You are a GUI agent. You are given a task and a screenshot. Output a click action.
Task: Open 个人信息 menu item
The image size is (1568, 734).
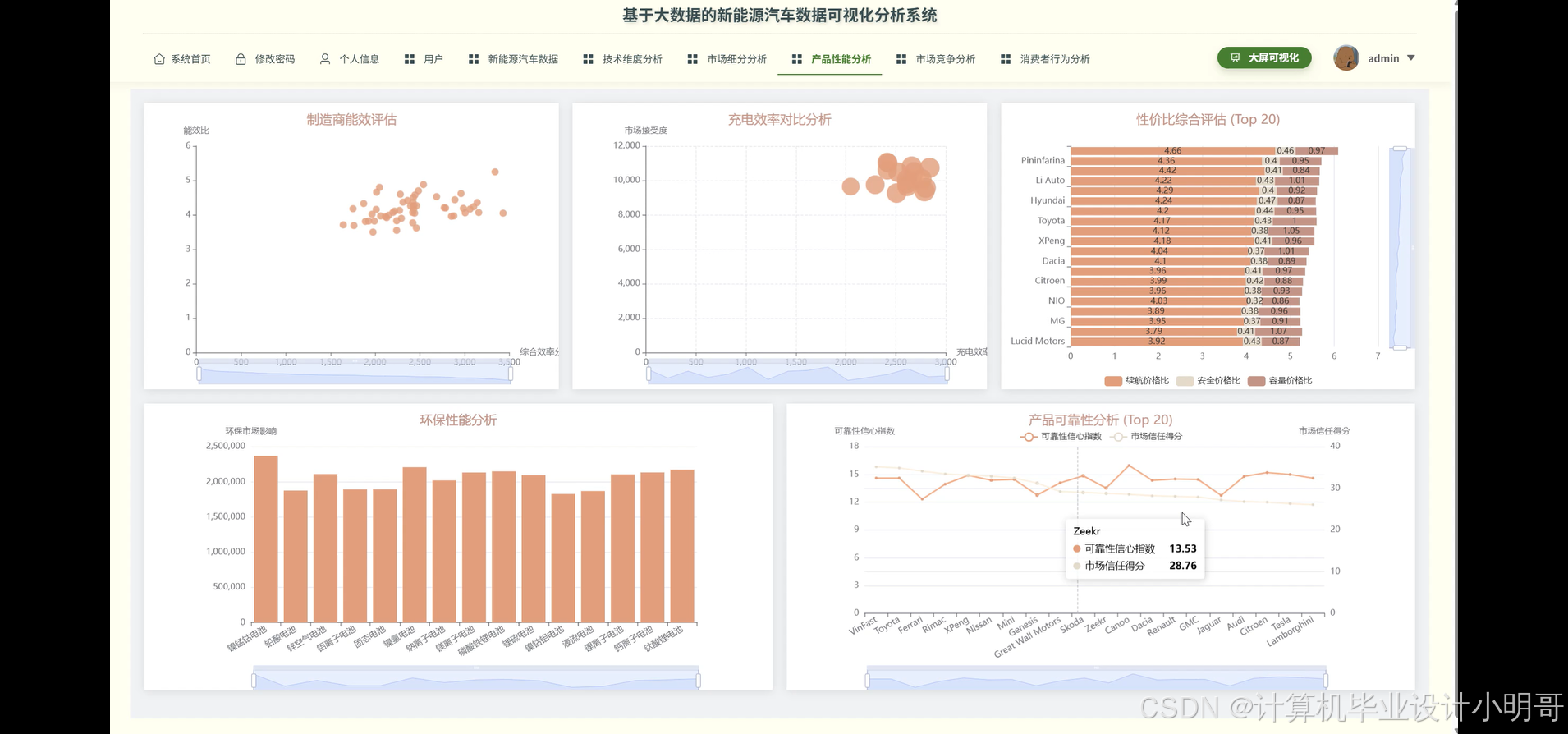[x=350, y=59]
